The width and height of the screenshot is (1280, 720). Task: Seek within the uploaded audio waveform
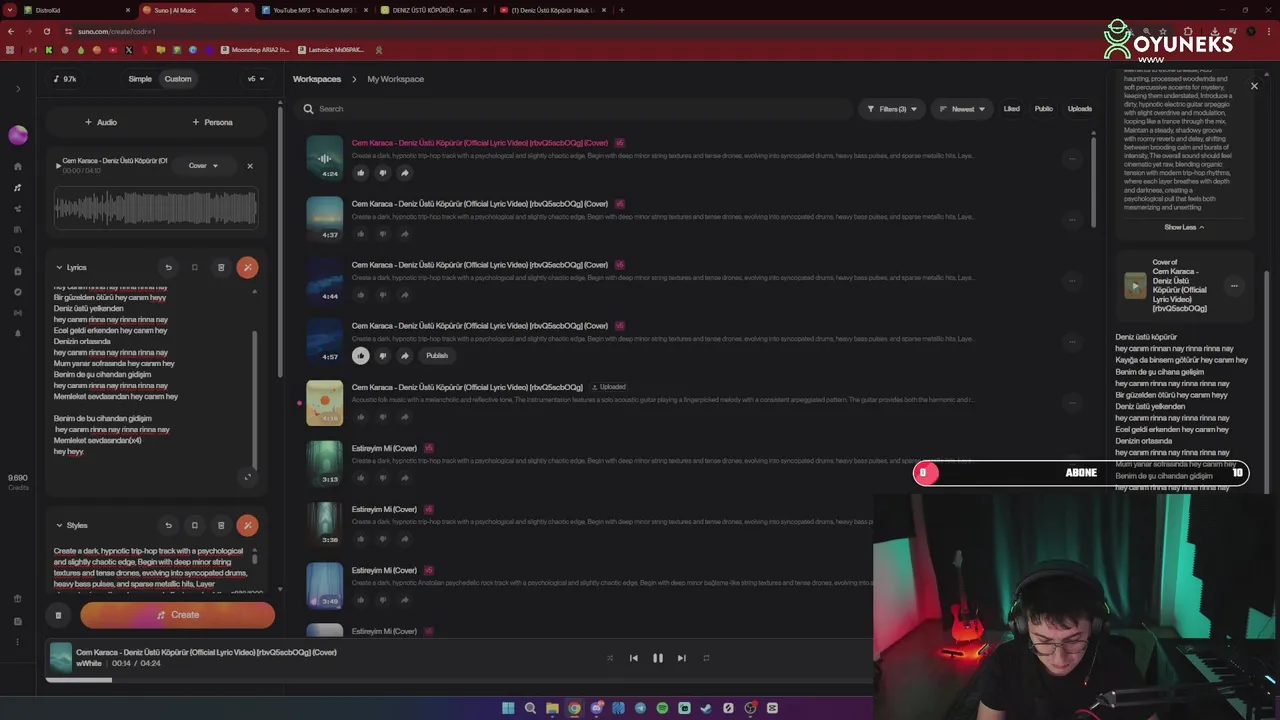coord(156,207)
